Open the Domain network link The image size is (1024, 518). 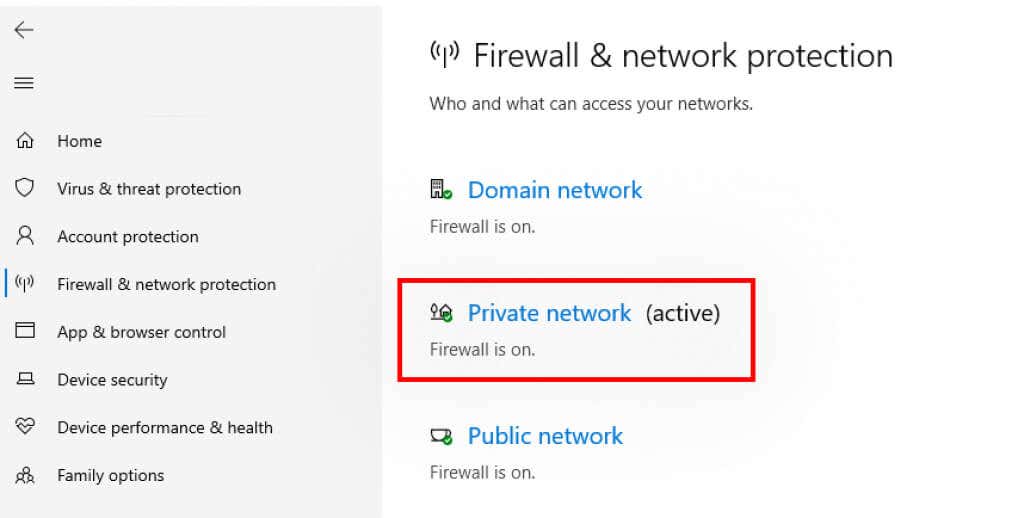tap(555, 190)
